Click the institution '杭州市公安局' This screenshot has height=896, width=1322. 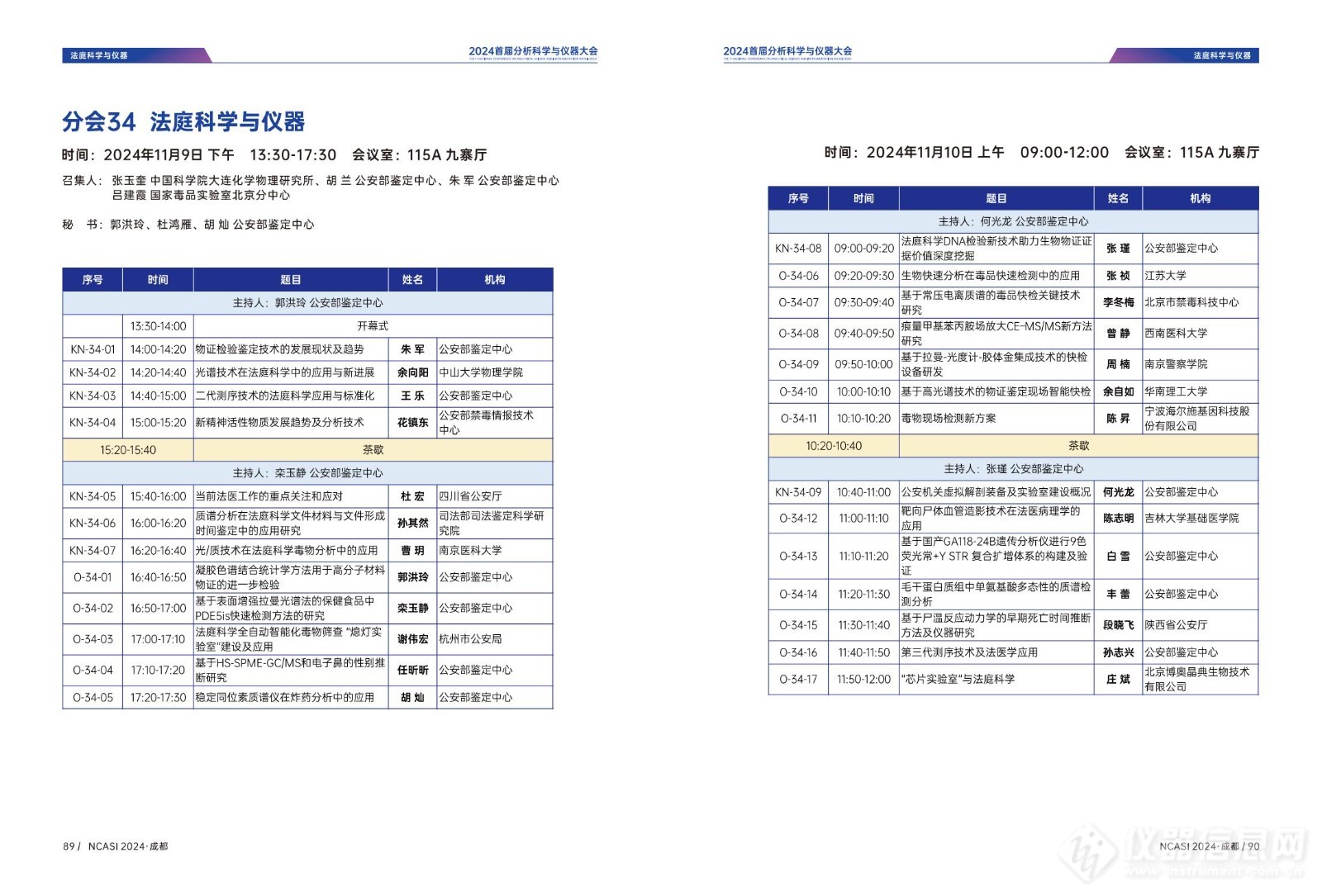coord(470,639)
